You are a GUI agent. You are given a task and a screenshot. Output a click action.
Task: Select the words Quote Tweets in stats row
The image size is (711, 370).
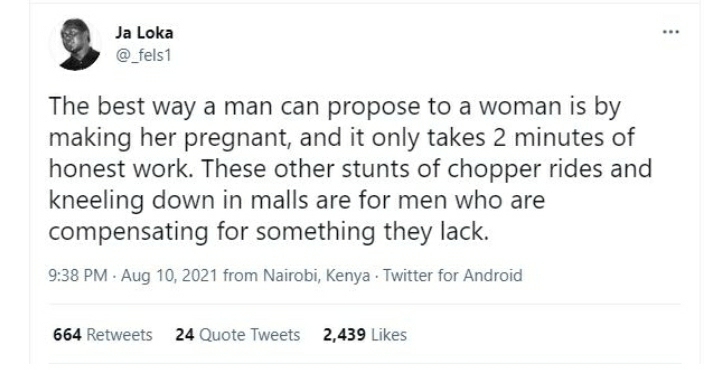249,335
